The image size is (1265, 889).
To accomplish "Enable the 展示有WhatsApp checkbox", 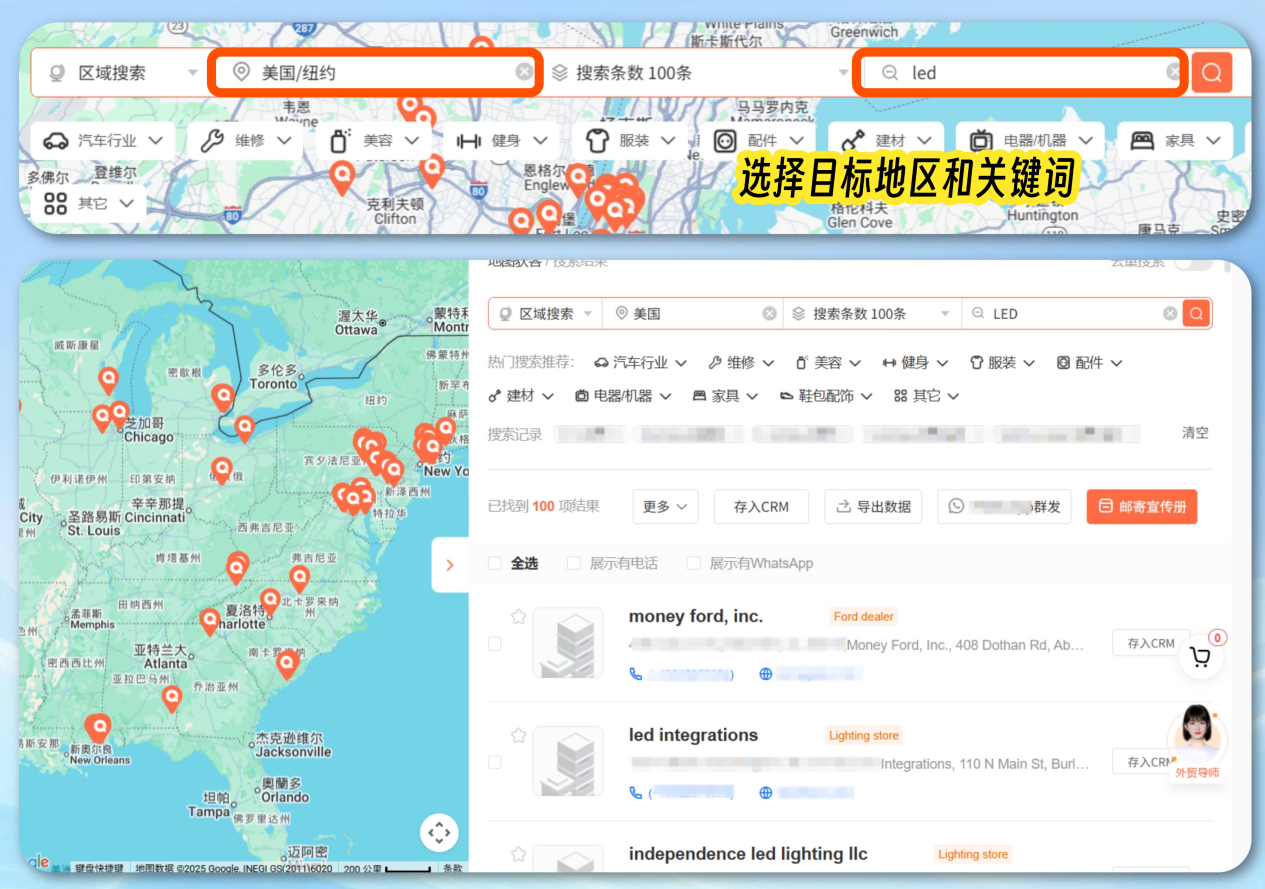I will (693, 563).
